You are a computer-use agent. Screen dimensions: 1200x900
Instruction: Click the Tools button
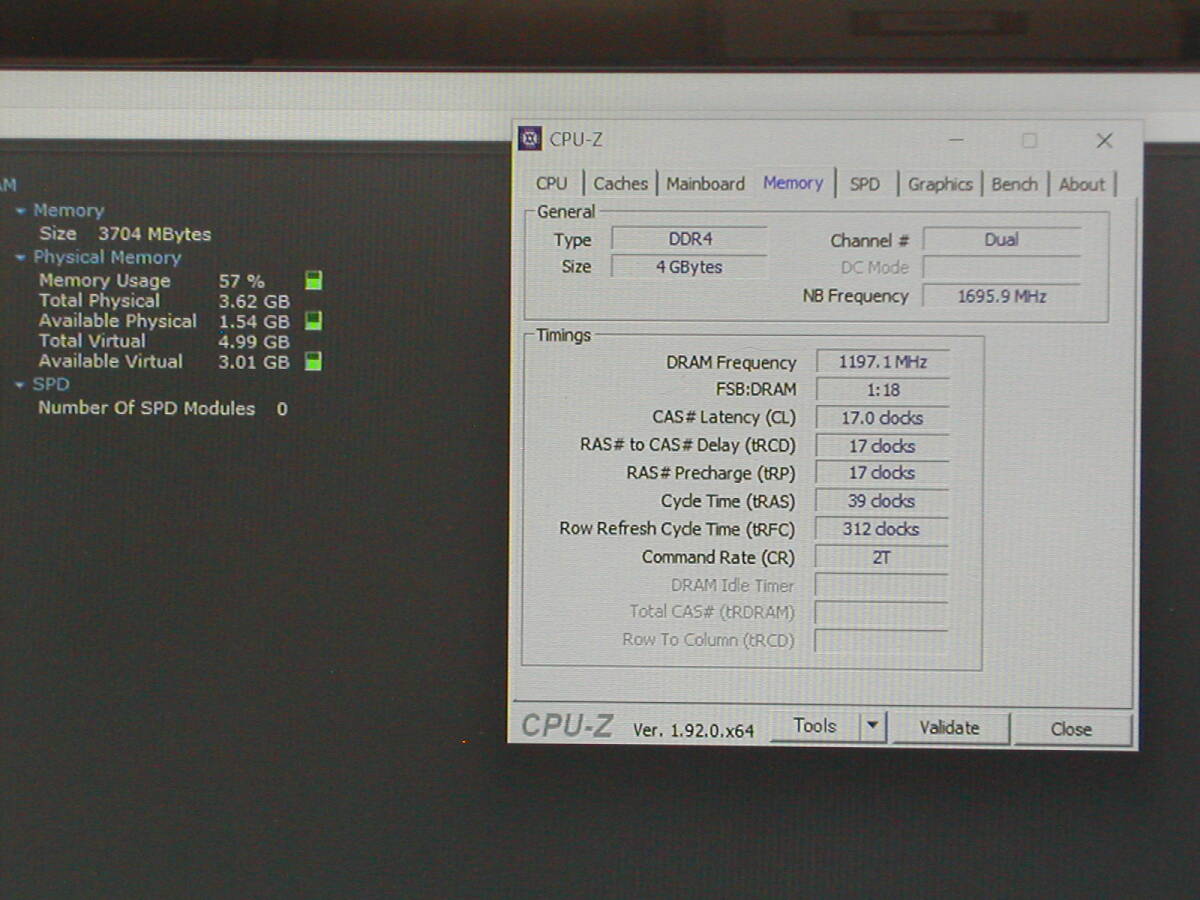[814, 727]
